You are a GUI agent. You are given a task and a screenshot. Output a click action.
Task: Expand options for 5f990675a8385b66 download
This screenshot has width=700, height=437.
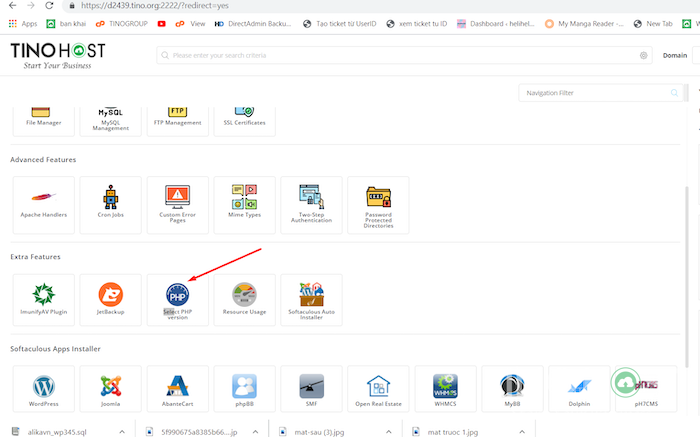tap(255, 432)
